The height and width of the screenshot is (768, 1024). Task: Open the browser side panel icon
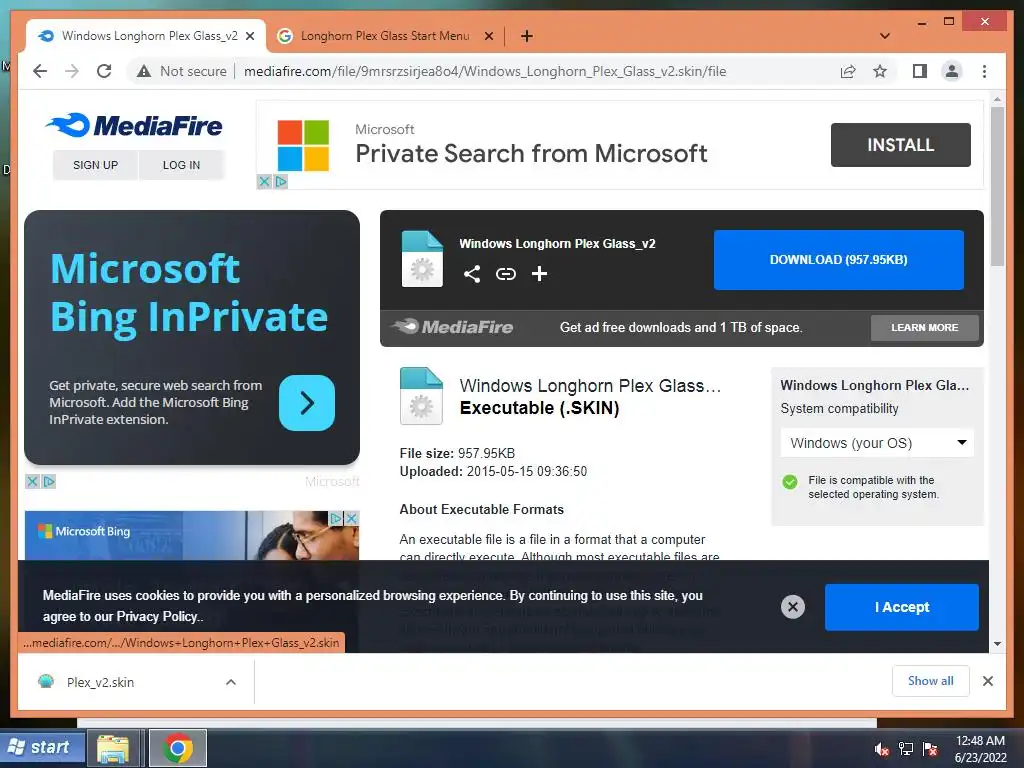coord(920,71)
